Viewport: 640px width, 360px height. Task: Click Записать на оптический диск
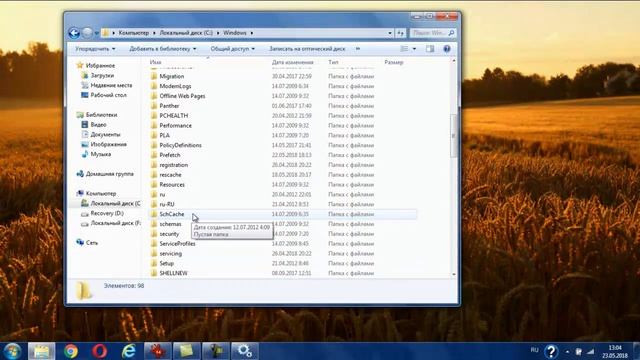tap(307, 49)
